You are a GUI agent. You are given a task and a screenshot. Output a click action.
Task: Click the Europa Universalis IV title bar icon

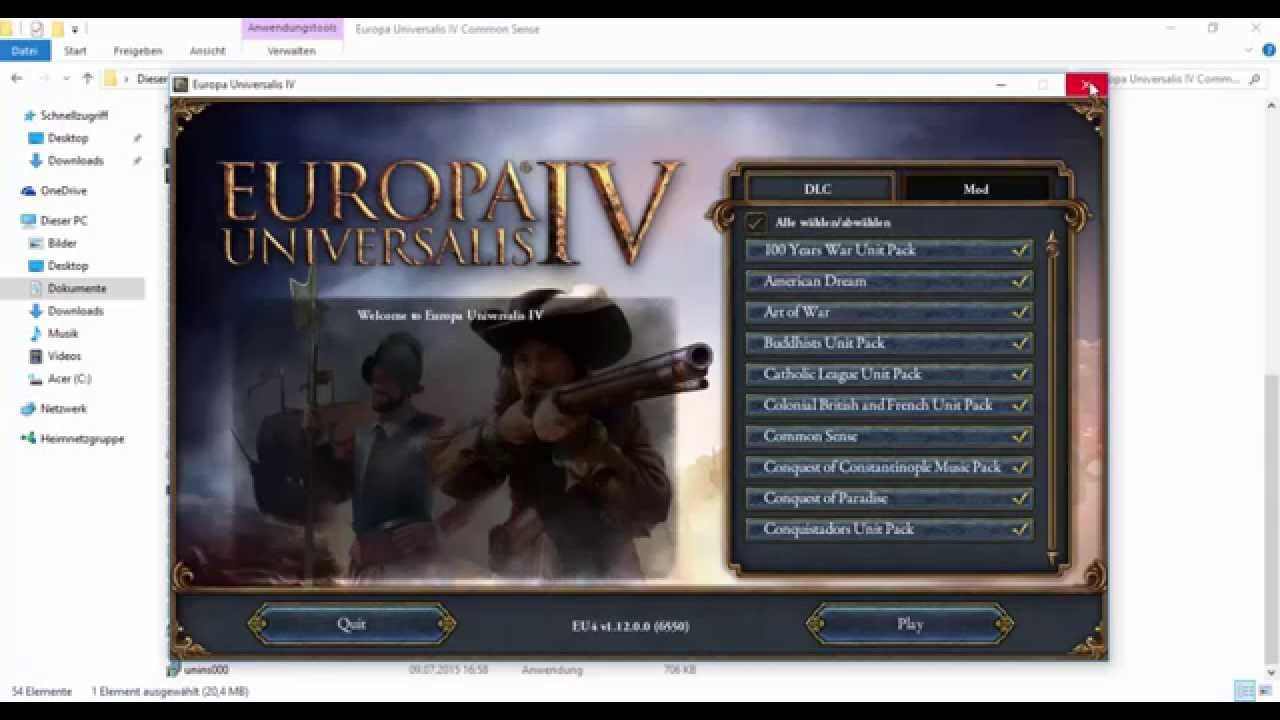(181, 85)
